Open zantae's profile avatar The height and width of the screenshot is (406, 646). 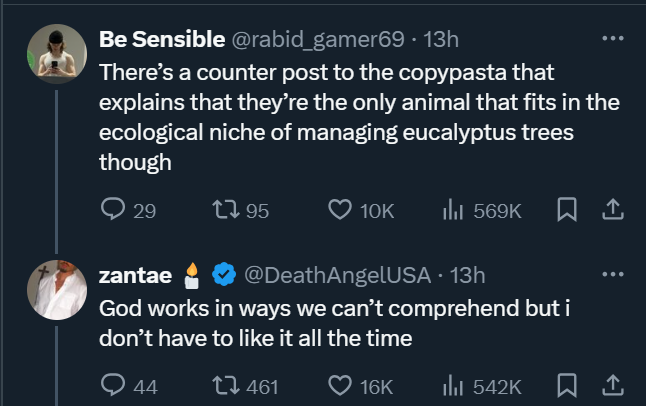pos(54,289)
